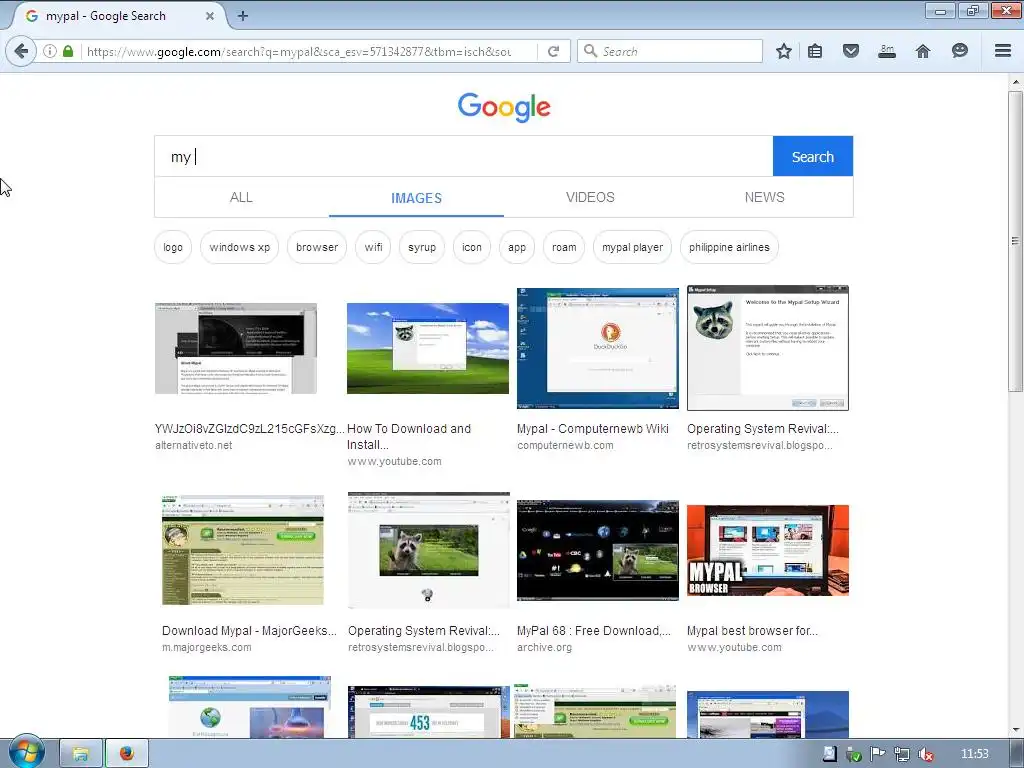Show bookmarks list icon in toolbar

click(x=815, y=51)
